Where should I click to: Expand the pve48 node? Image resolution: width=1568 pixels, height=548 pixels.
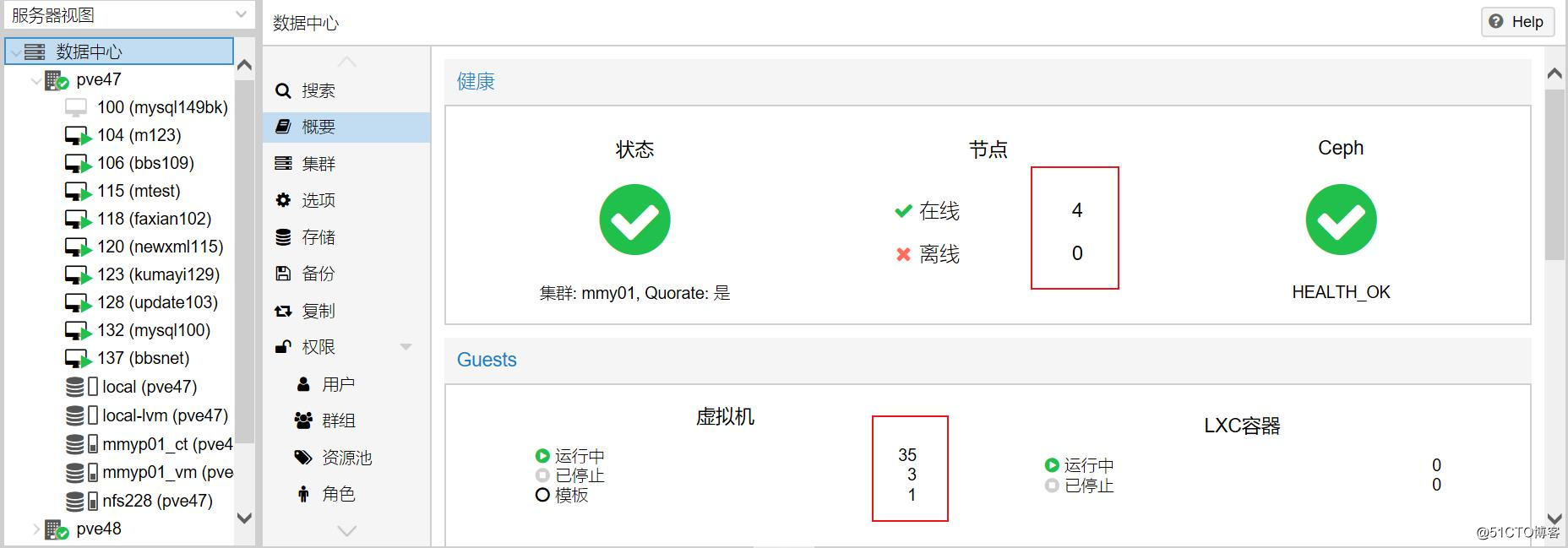36,529
